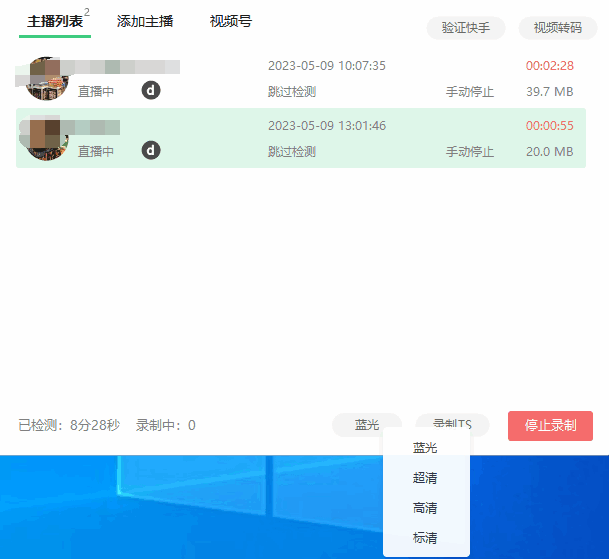This screenshot has height=559, width=609.
Task: Click 跳过检测 in the first row
Action: pyautogui.click(x=292, y=92)
